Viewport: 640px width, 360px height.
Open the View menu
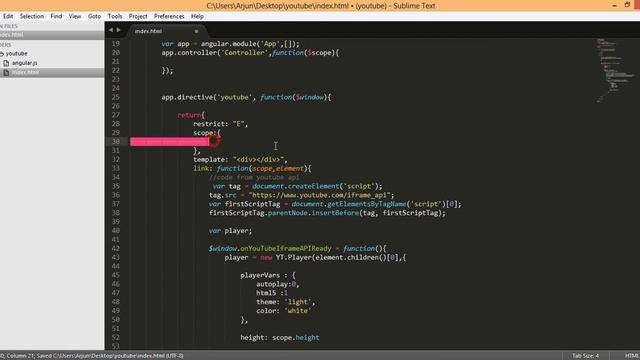(75, 16)
